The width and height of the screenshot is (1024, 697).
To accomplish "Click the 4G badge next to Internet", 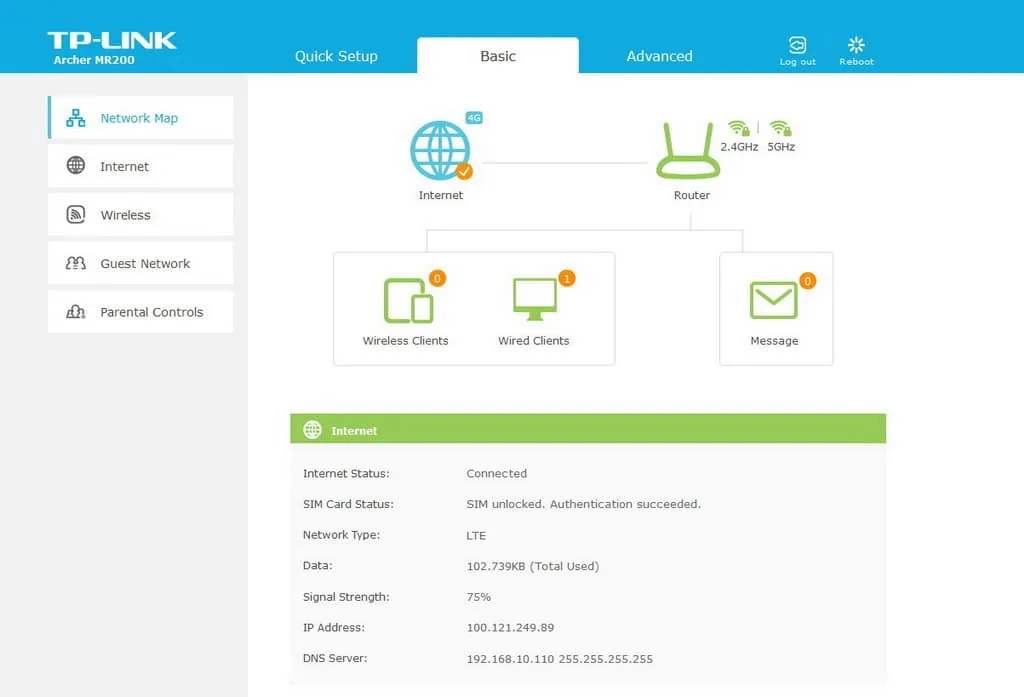I will 474,118.
